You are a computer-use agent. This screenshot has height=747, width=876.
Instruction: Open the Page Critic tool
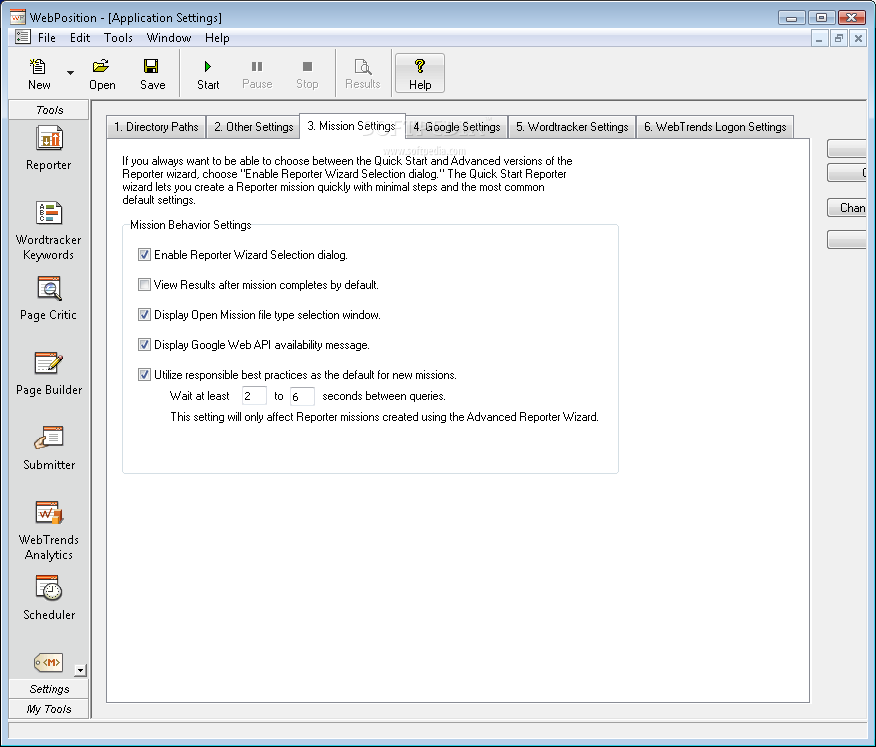point(49,298)
